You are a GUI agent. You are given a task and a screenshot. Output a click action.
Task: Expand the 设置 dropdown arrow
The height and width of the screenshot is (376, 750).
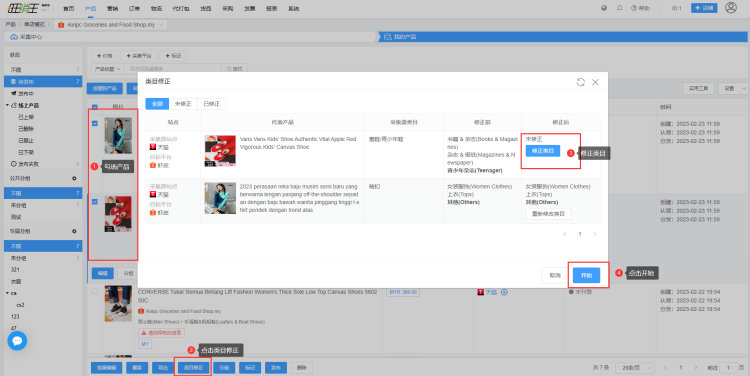pyautogui.click(x=743, y=88)
